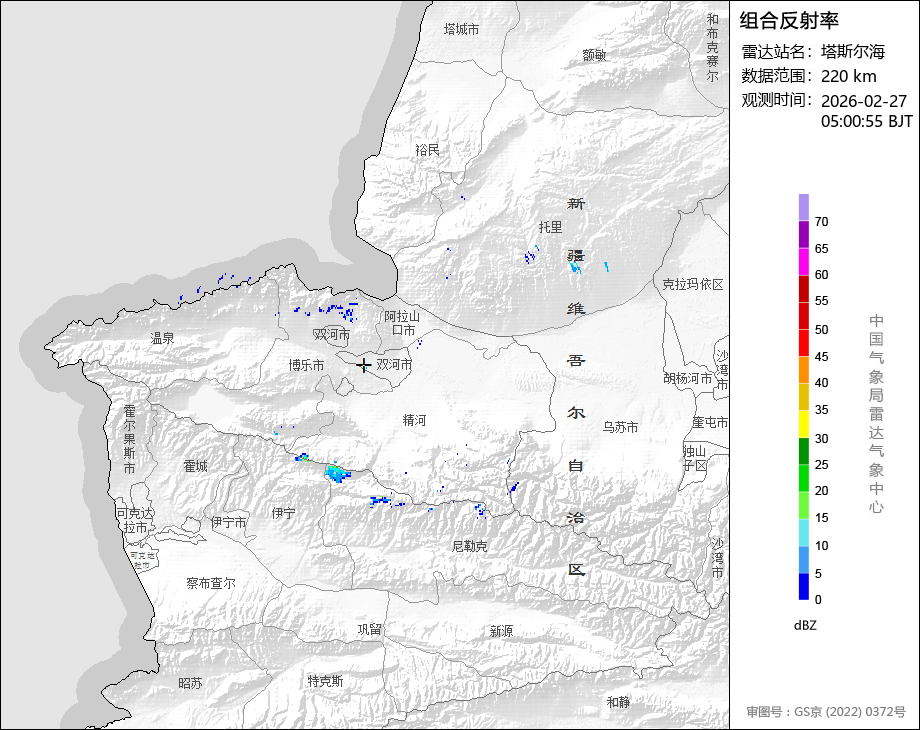Select the 温泉 county label

pyautogui.click(x=162, y=339)
